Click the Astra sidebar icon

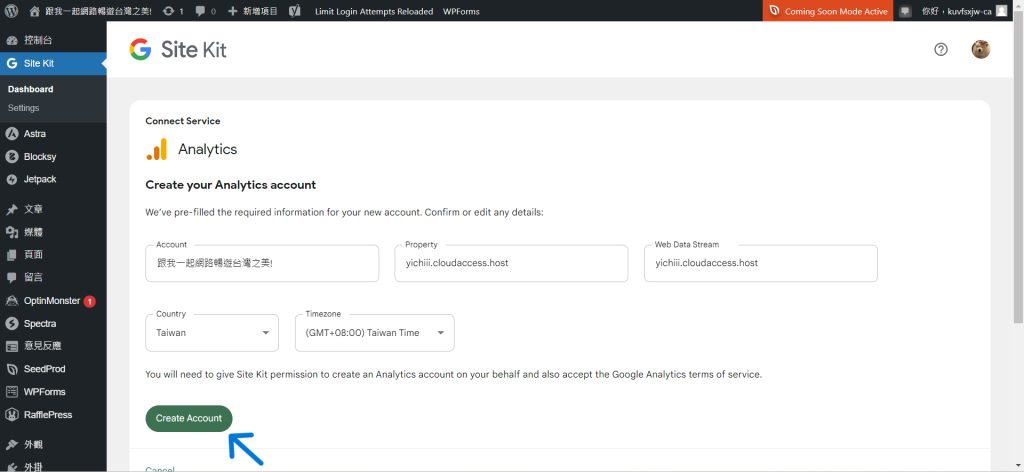click(11, 134)
